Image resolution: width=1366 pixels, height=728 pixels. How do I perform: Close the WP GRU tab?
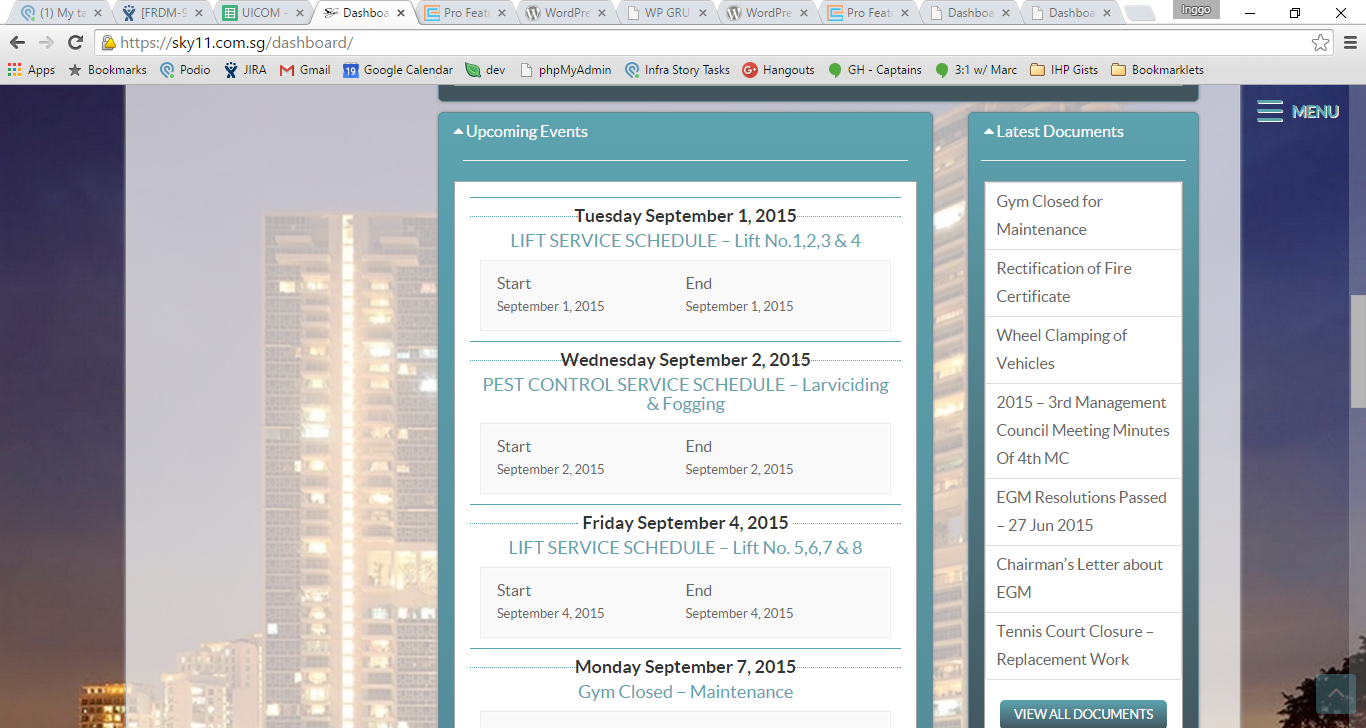(x=703, y=14)
